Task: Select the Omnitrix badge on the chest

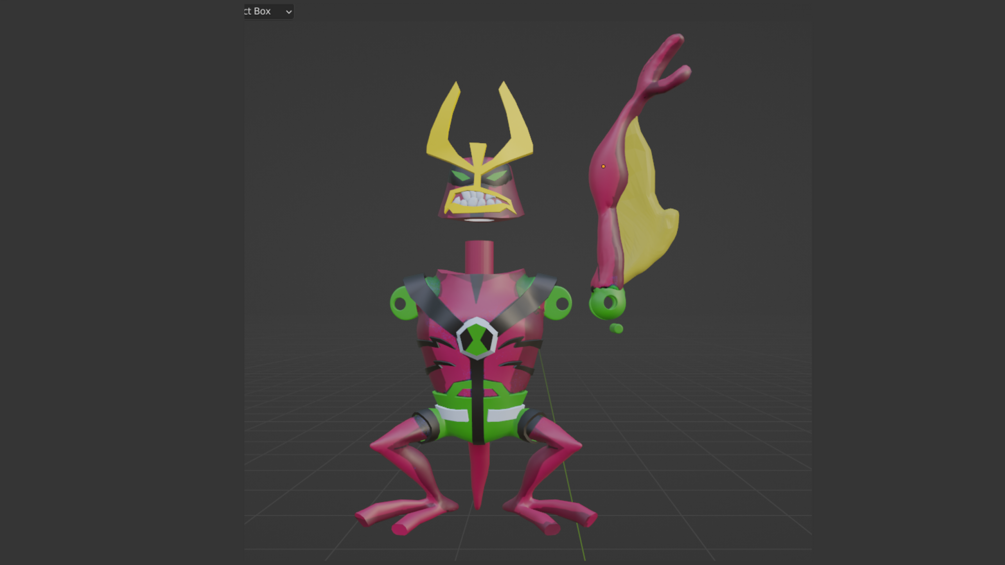Action: [478, 338]
